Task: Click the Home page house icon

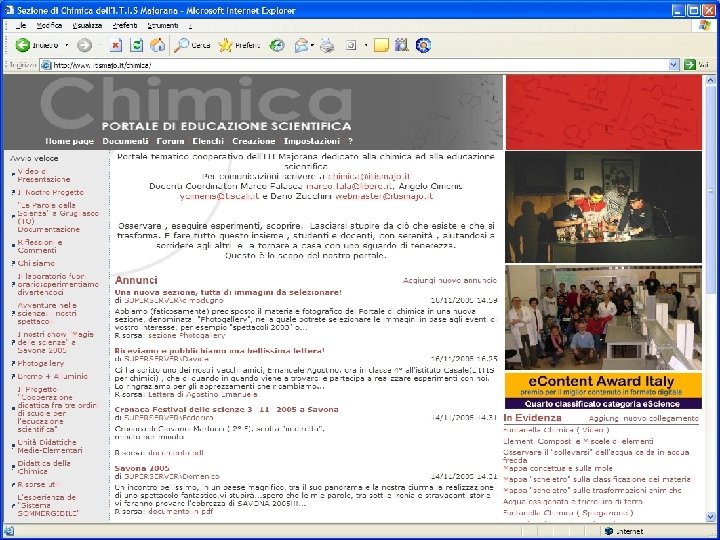Action: tap(158, 45)
